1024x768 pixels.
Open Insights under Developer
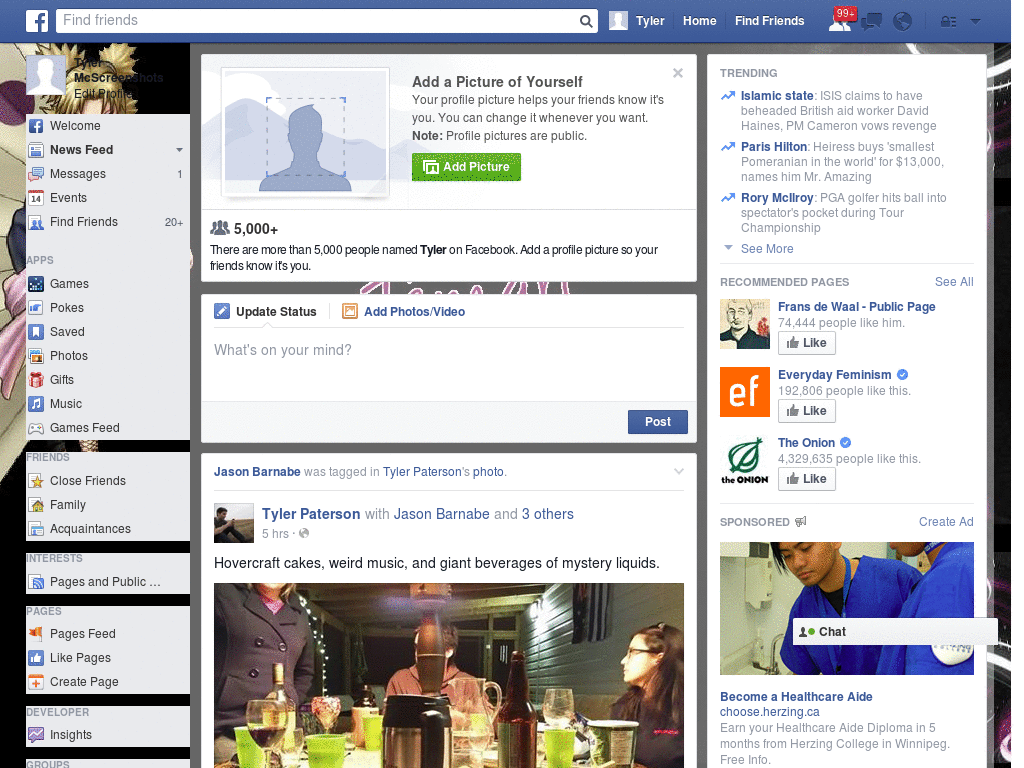[x=108, y=735]
